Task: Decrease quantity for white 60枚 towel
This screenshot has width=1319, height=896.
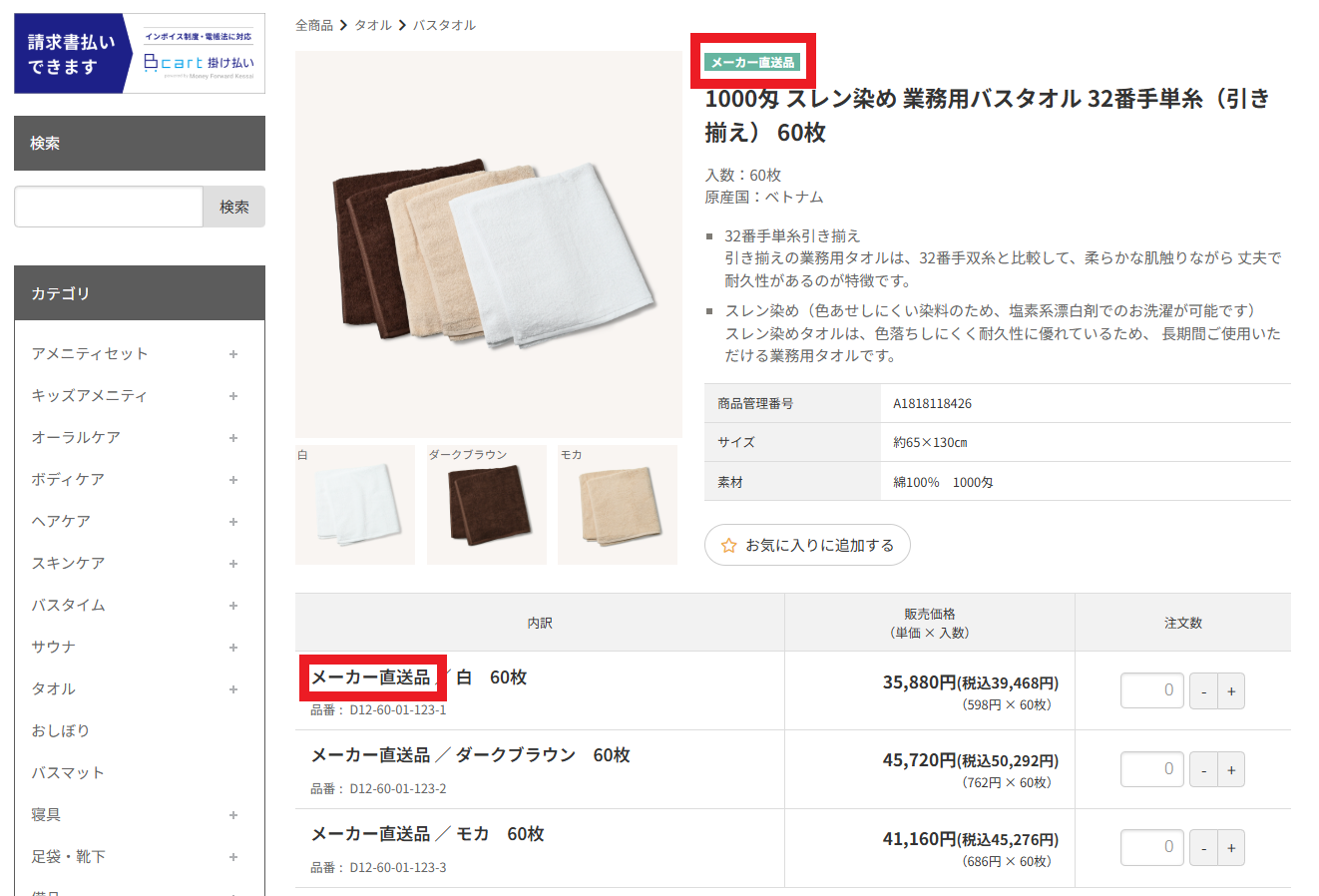Action: pos(1204,691)
